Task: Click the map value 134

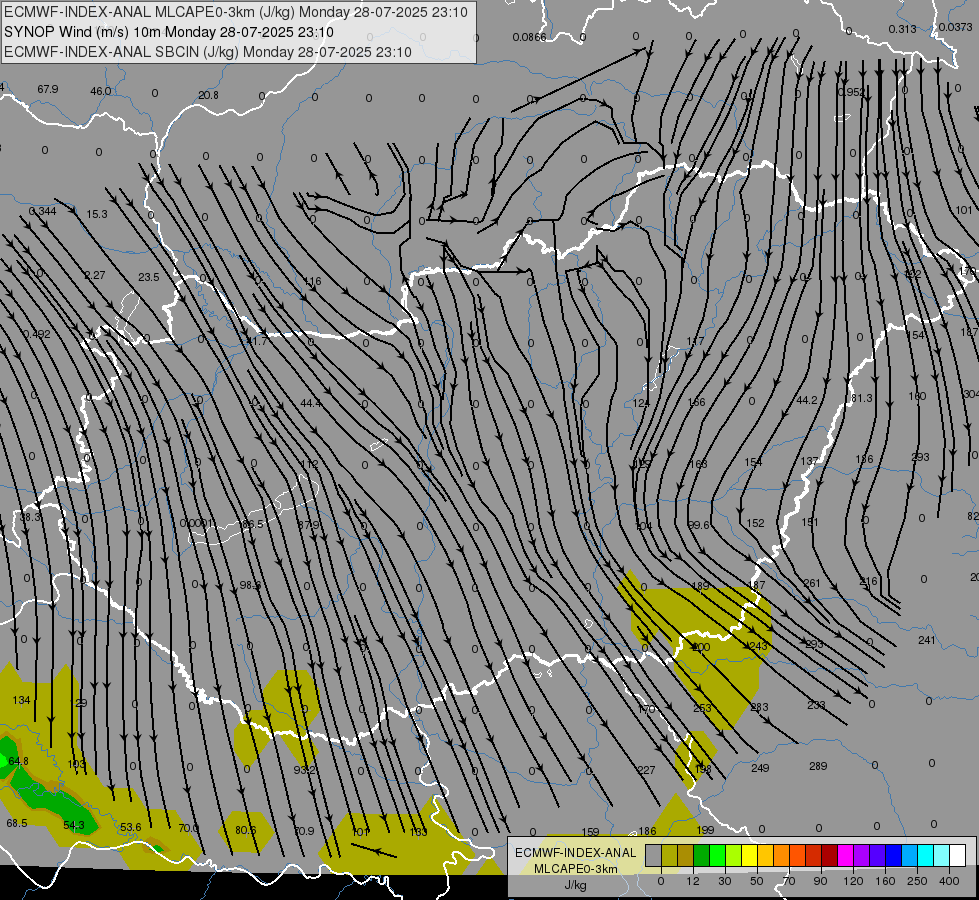Action: click(x=21, y=700)
